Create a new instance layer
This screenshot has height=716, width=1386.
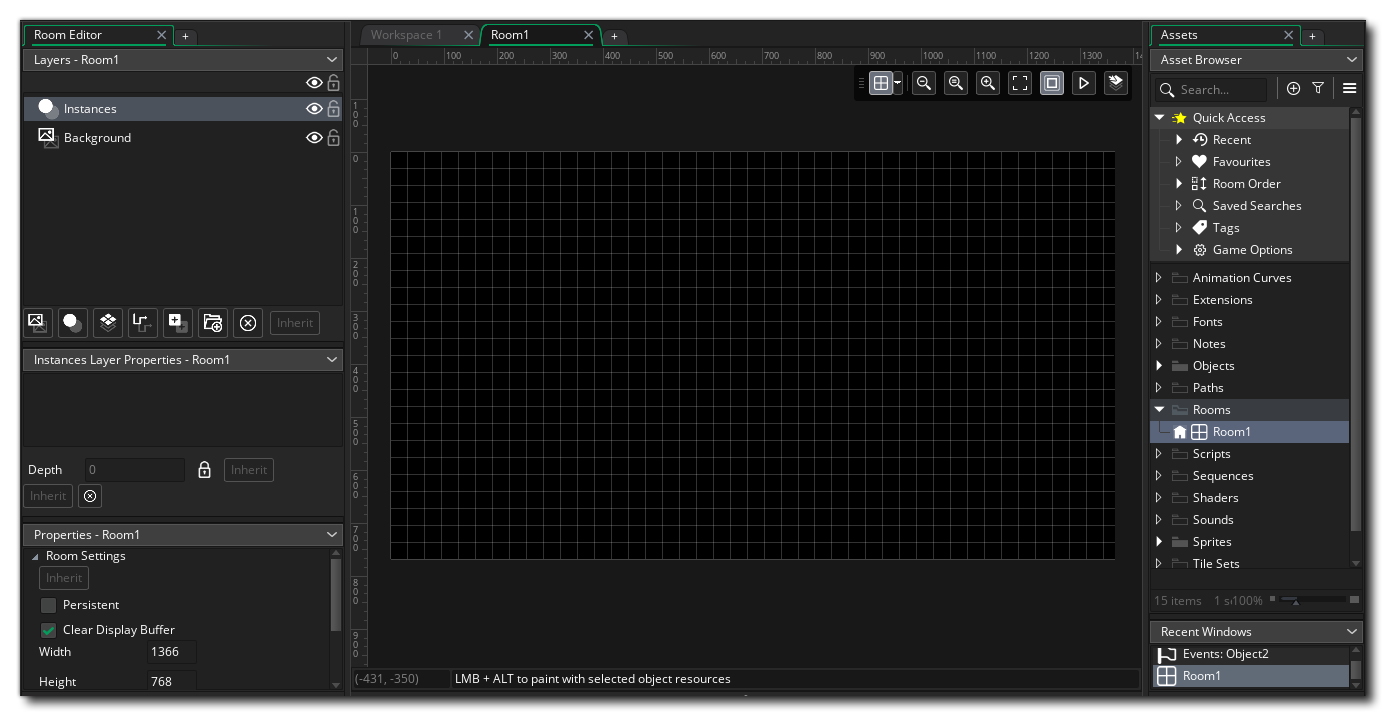coord(73,323)
